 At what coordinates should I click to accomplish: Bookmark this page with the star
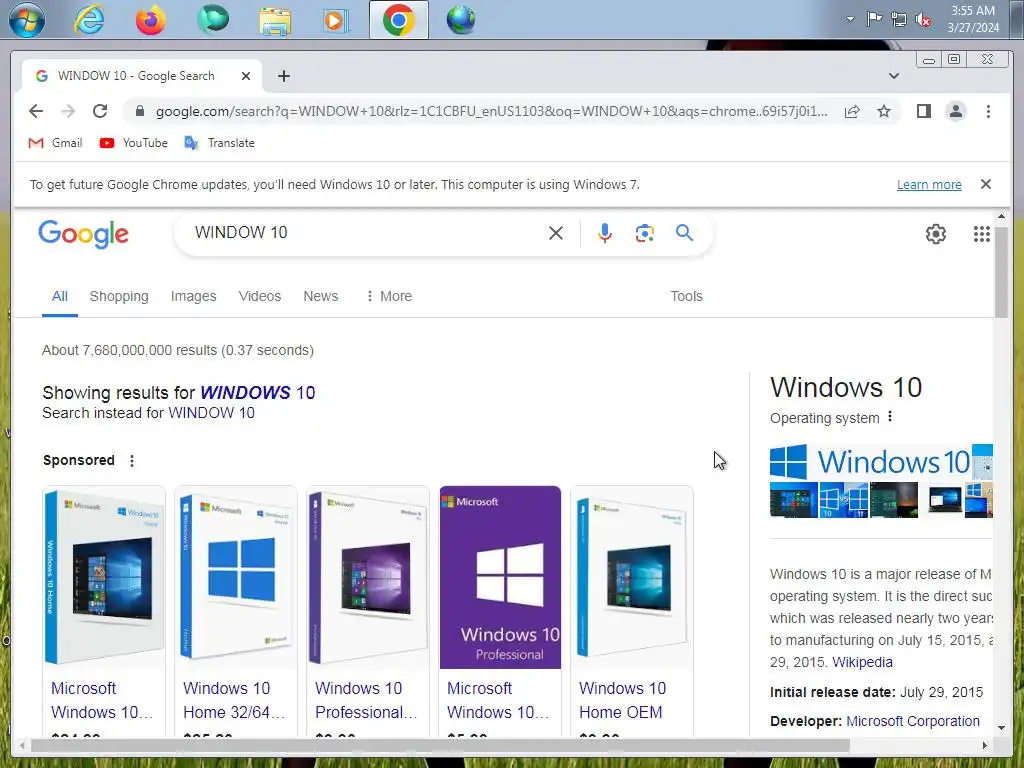884,111
